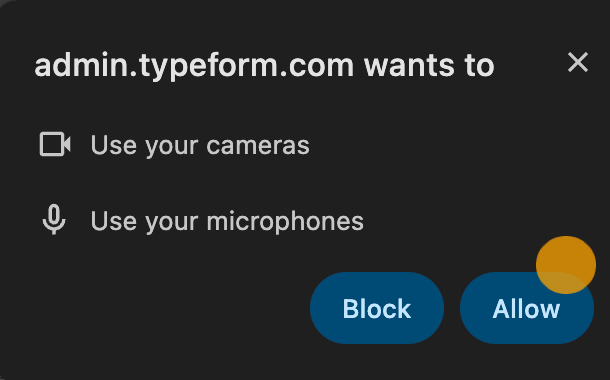
Task: Click the word 'microphones' in the request
Action: coord(285,221)
